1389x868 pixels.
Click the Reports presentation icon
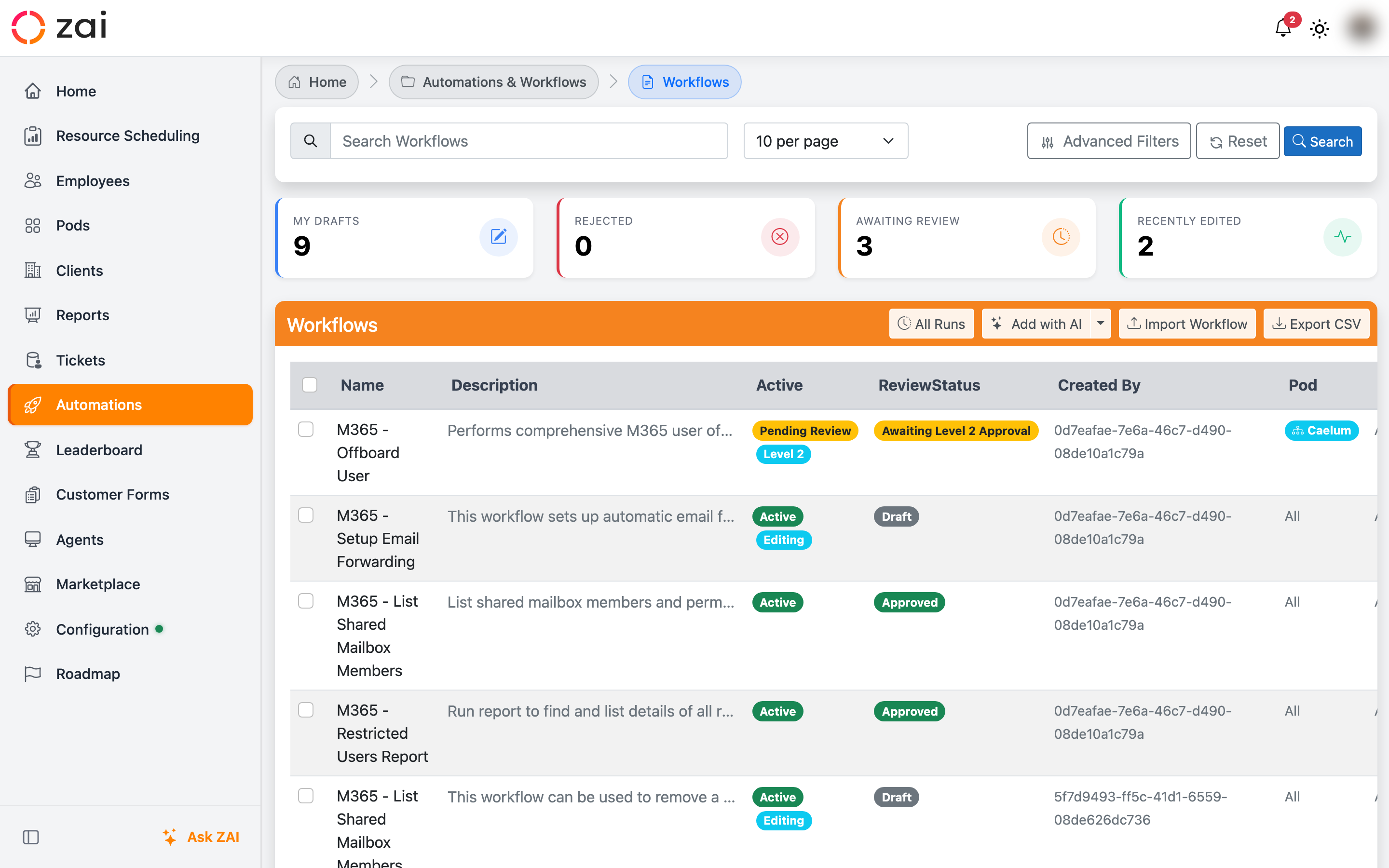point(33,315)
